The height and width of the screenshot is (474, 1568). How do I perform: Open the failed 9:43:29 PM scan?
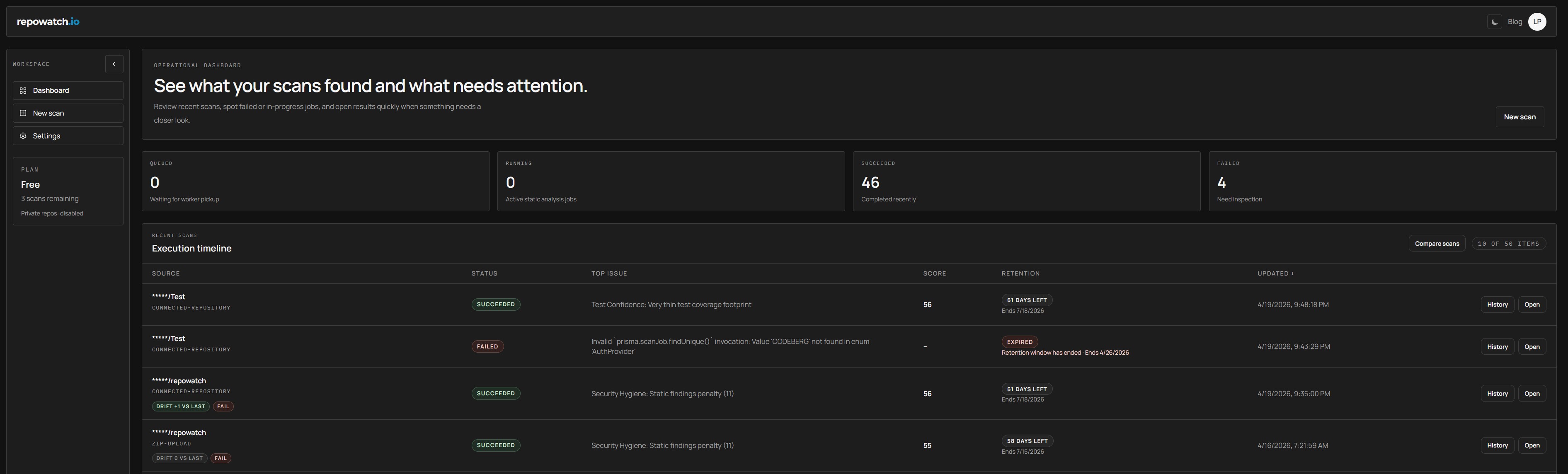point(1532,347)
